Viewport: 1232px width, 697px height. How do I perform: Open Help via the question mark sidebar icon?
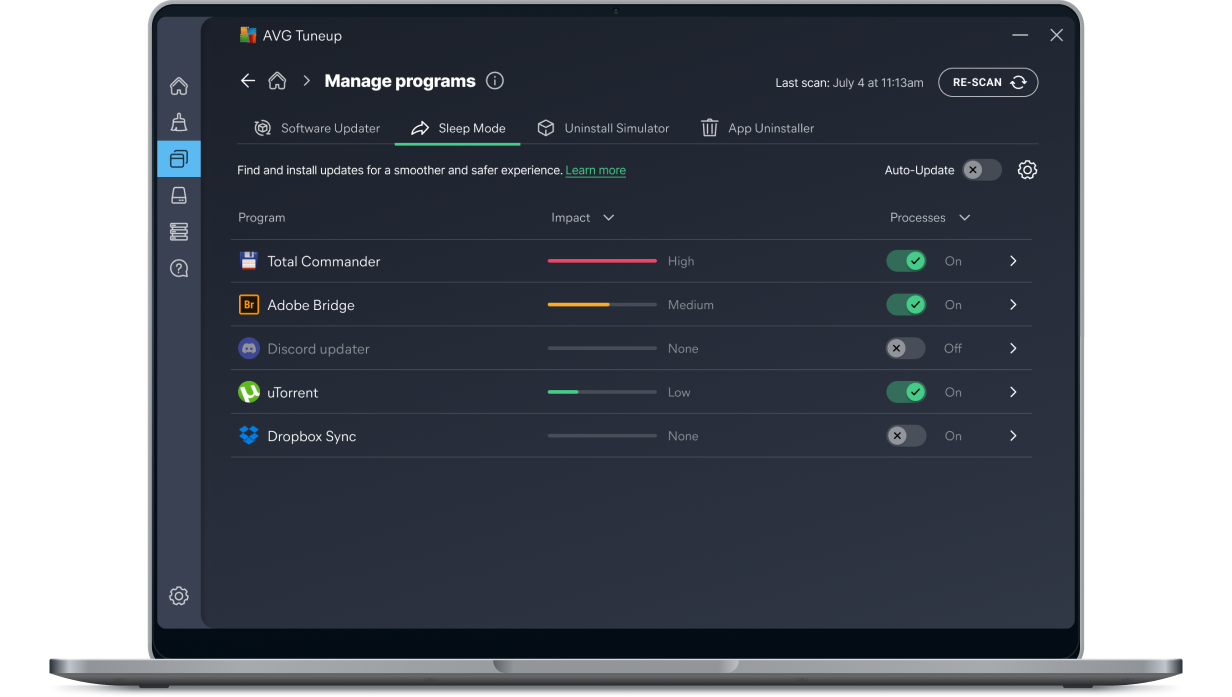(x=179, y=268)
